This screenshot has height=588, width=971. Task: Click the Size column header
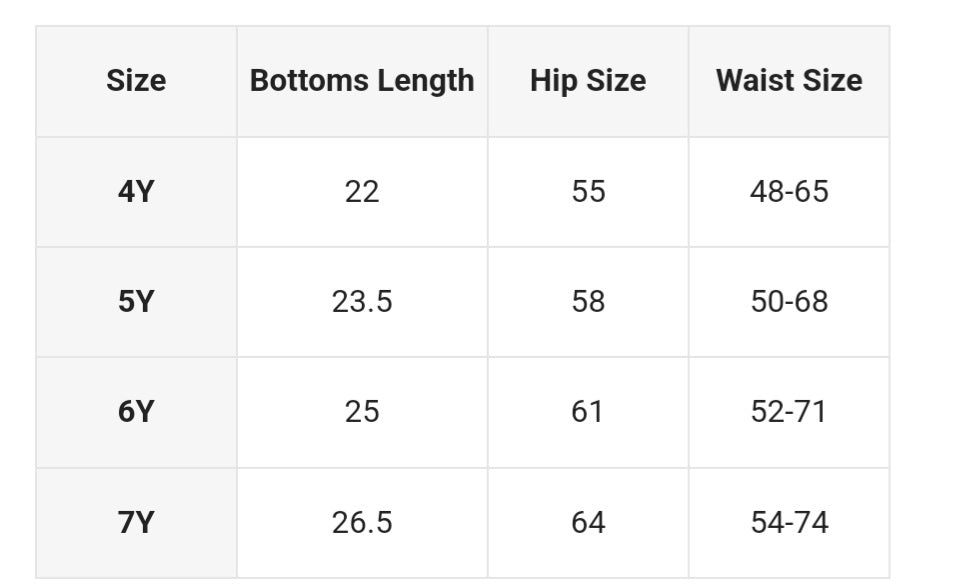136,81
